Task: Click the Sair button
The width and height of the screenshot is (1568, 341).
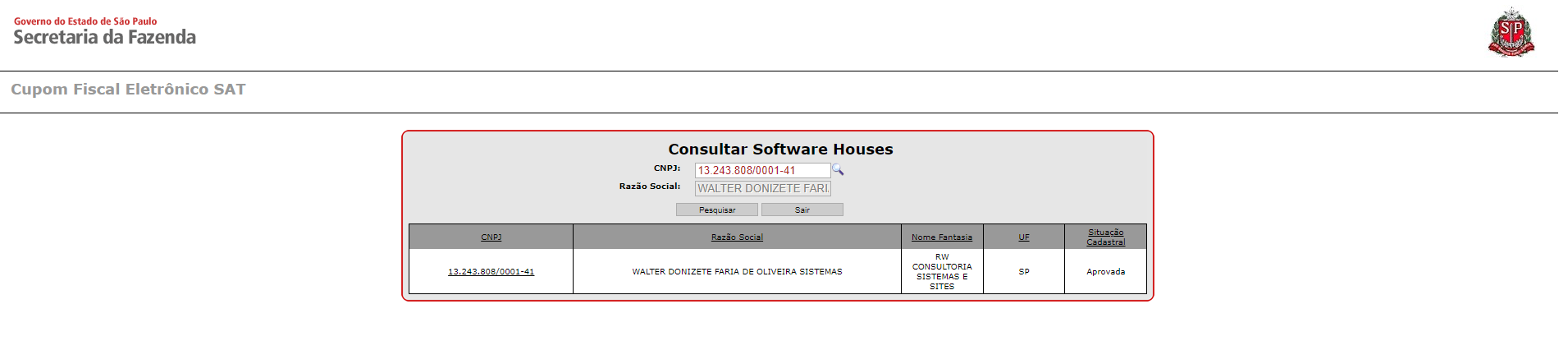Action: [802, 210]
